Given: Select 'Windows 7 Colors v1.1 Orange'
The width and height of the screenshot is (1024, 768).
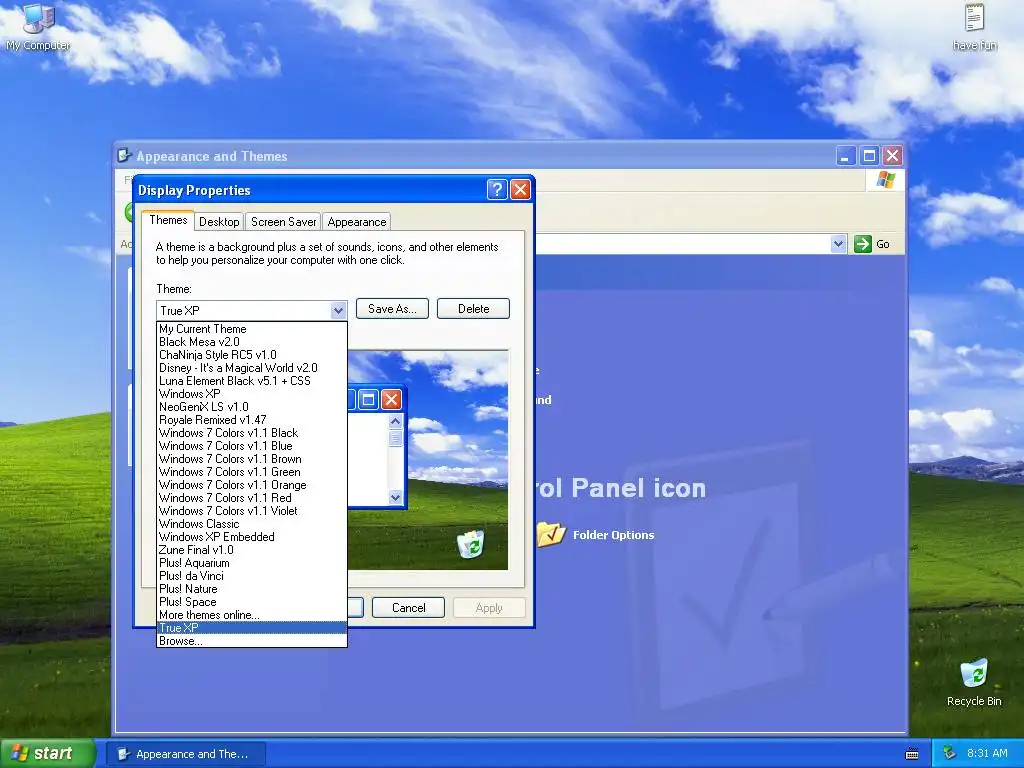Looking at the screenshot, I should pyautogui.click(x=251, y=485).
